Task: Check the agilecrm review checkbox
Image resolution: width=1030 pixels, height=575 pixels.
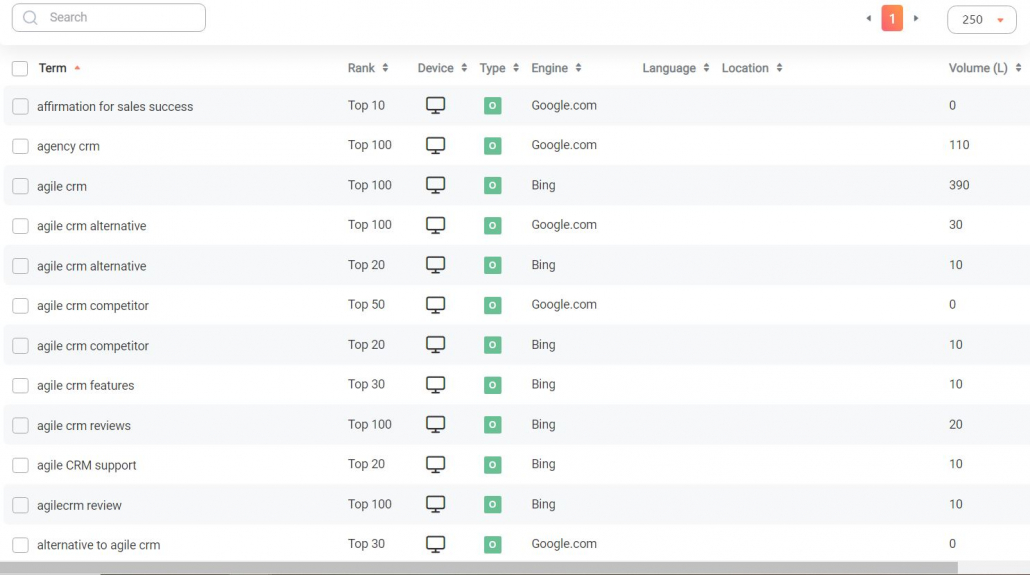Action: click(x=20, y=505)
